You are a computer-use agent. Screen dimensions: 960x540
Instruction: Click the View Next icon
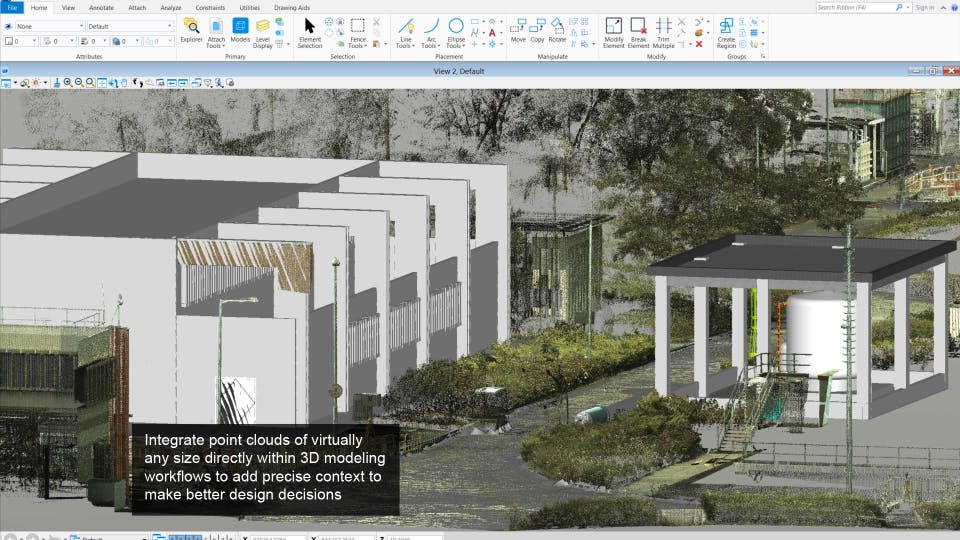(182, 83)
